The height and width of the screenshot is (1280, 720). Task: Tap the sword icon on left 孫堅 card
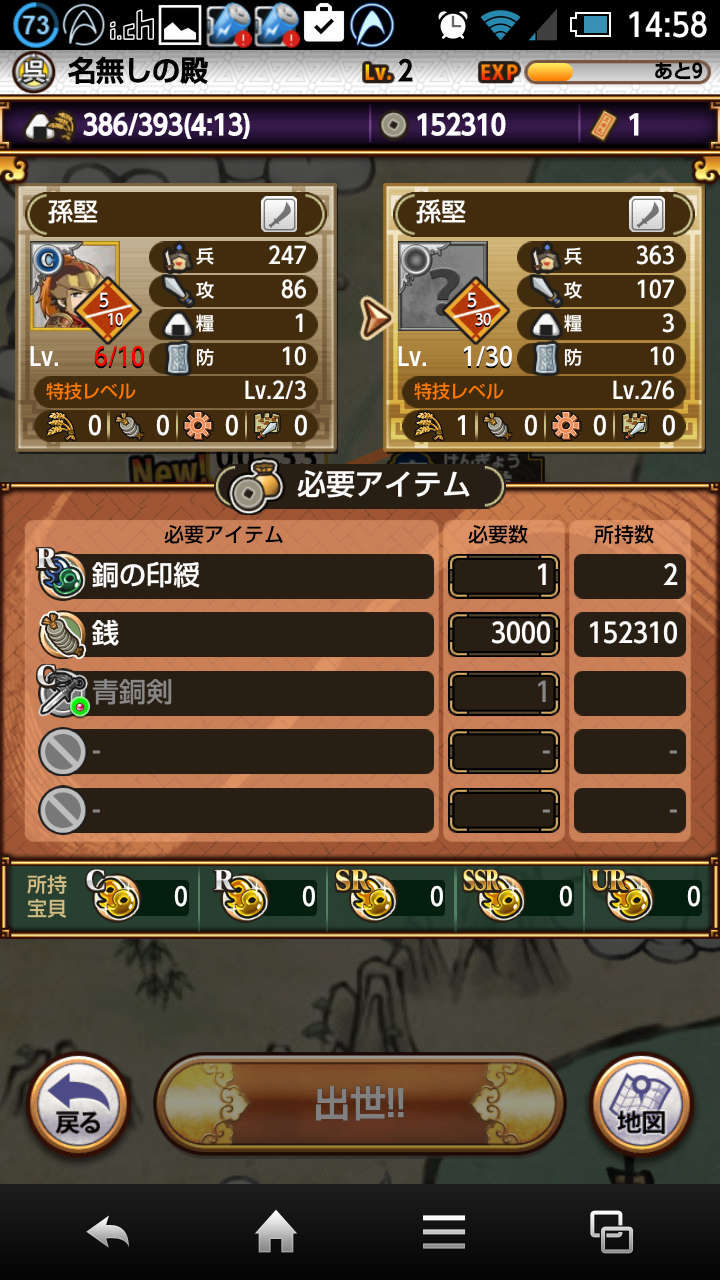tap(279, 214)
